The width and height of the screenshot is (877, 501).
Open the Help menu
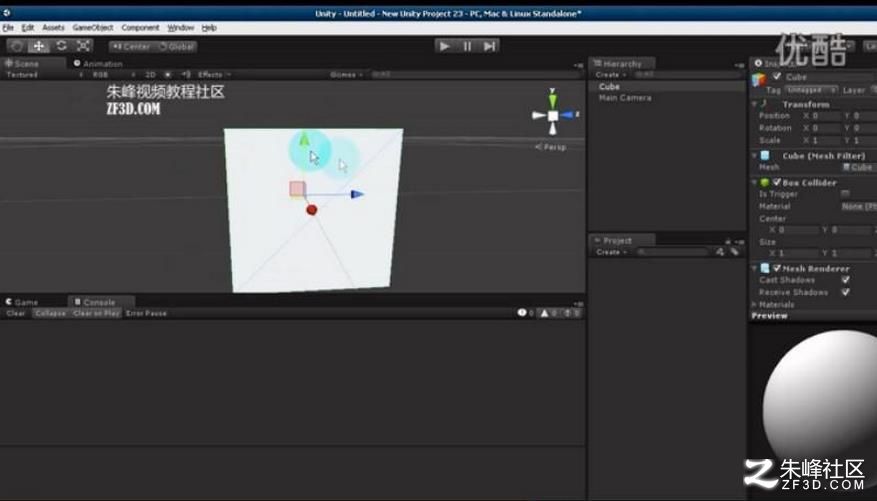tap(209, 27)
